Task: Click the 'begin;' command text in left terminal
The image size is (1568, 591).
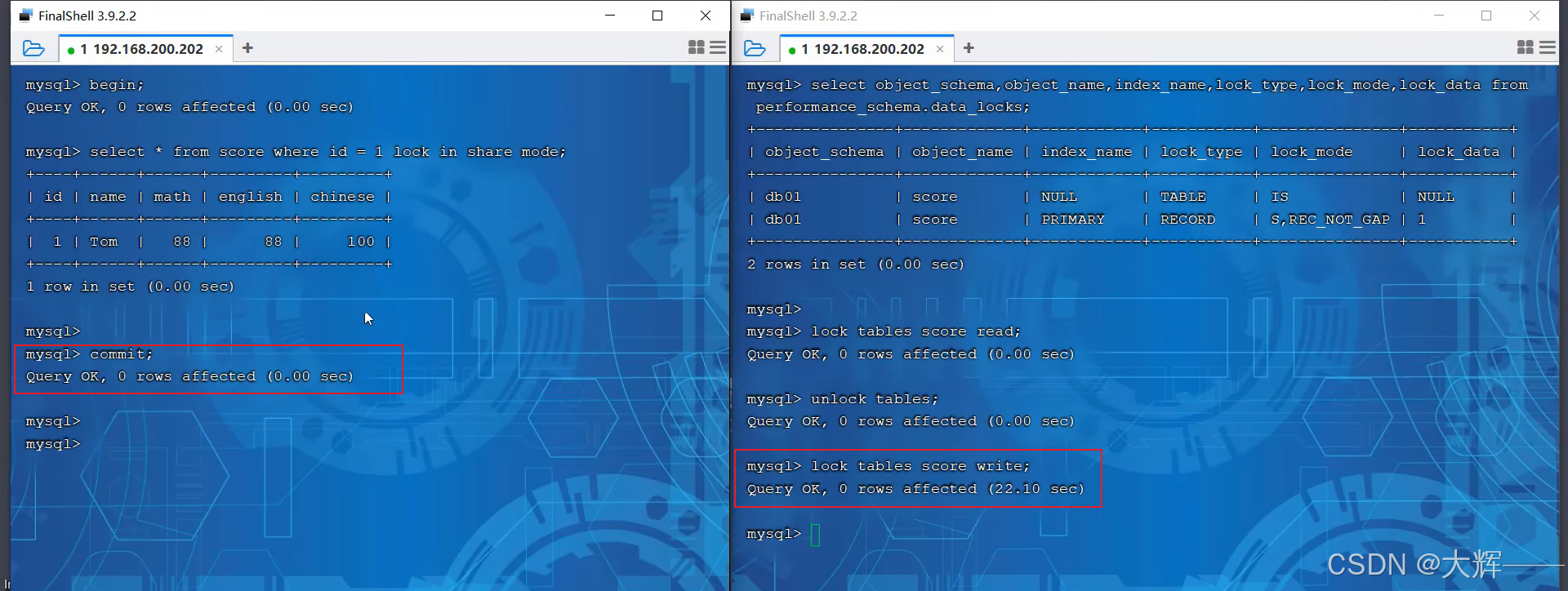Action: click(117, 85)
